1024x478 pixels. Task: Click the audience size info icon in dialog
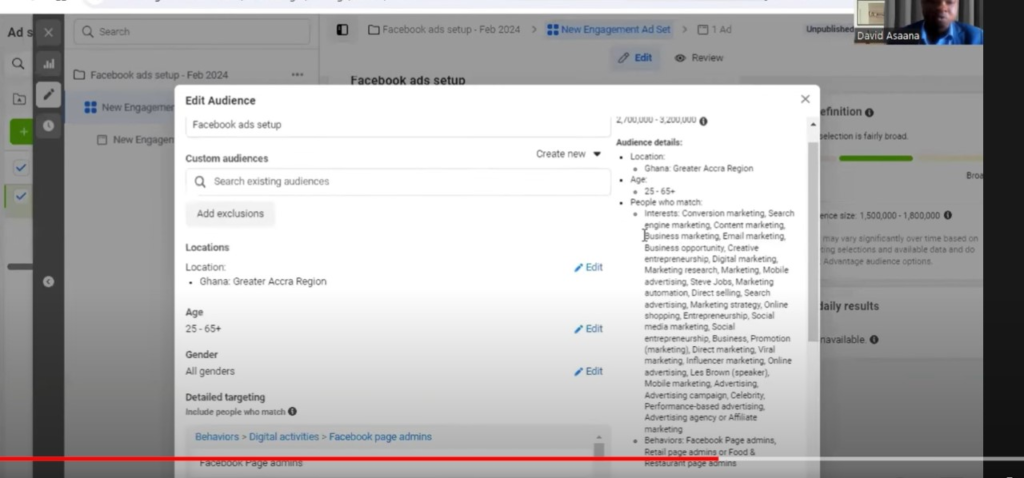coord(703,121)
